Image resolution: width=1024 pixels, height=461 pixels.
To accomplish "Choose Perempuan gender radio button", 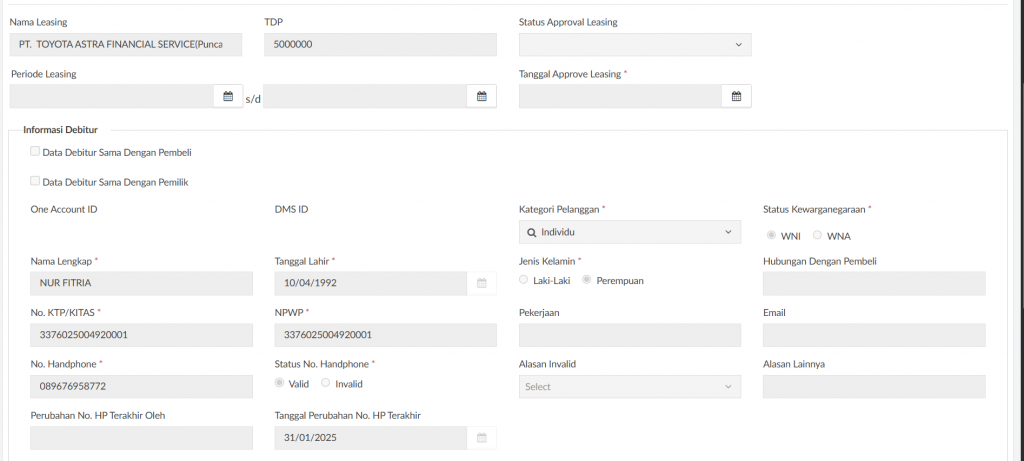I will pos(587,280).
